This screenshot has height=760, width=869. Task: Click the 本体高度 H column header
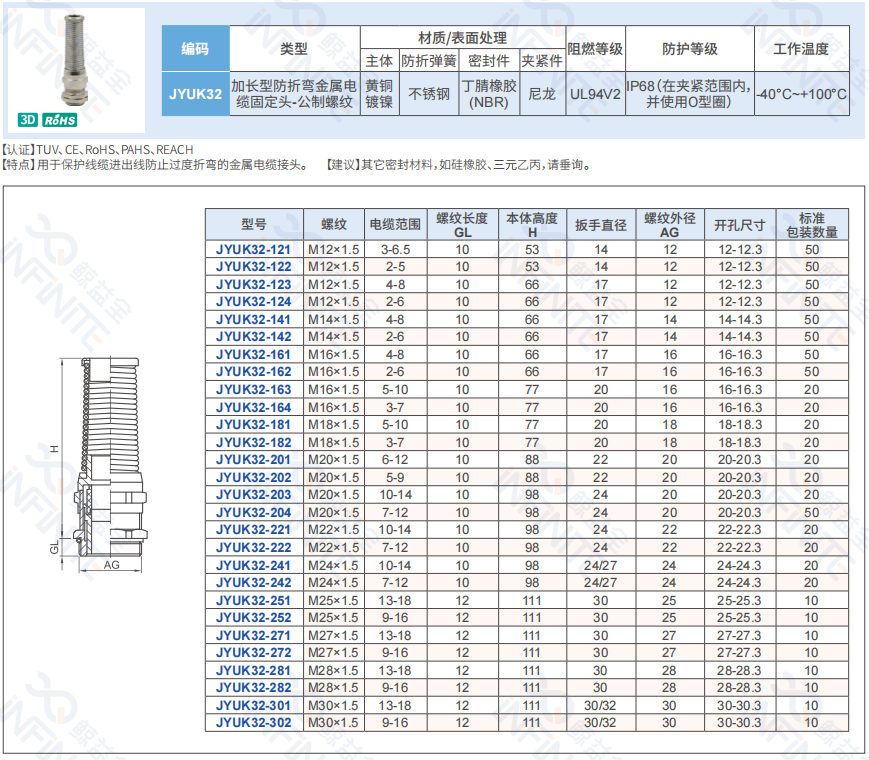click(532, 225)
